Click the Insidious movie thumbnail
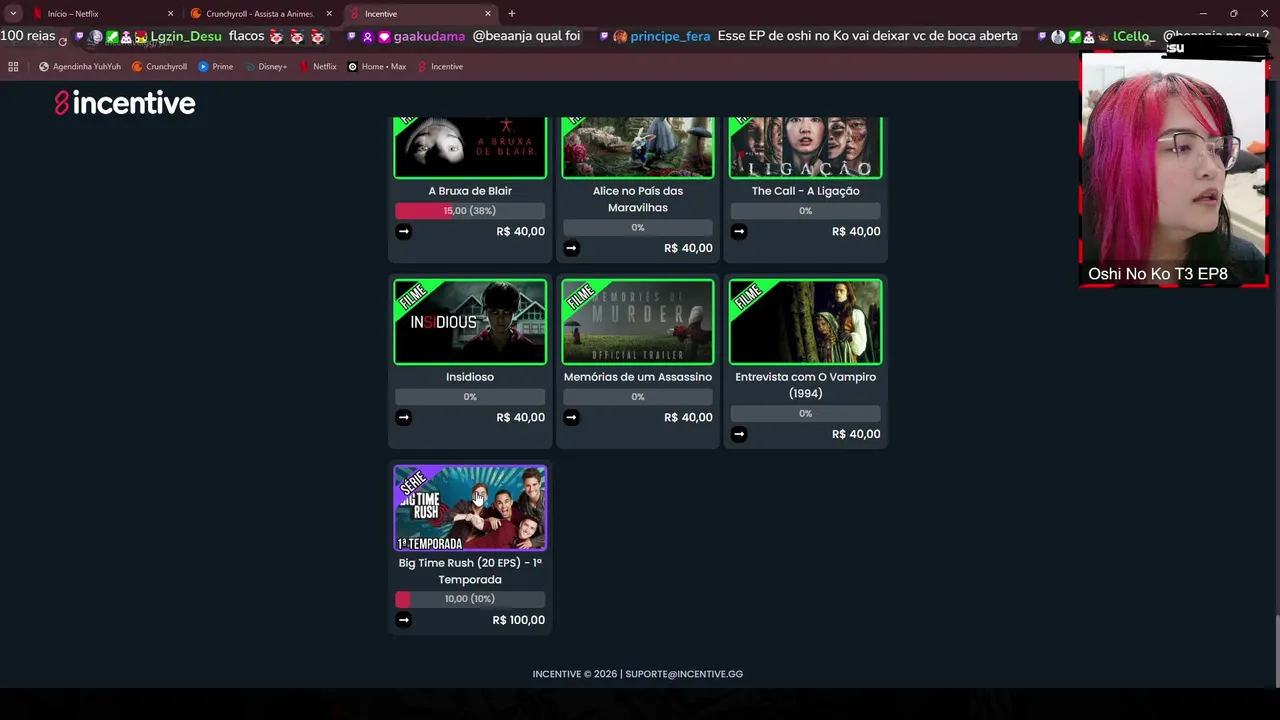The width and height of the screenshot is (1280, 720). point(470,322)
